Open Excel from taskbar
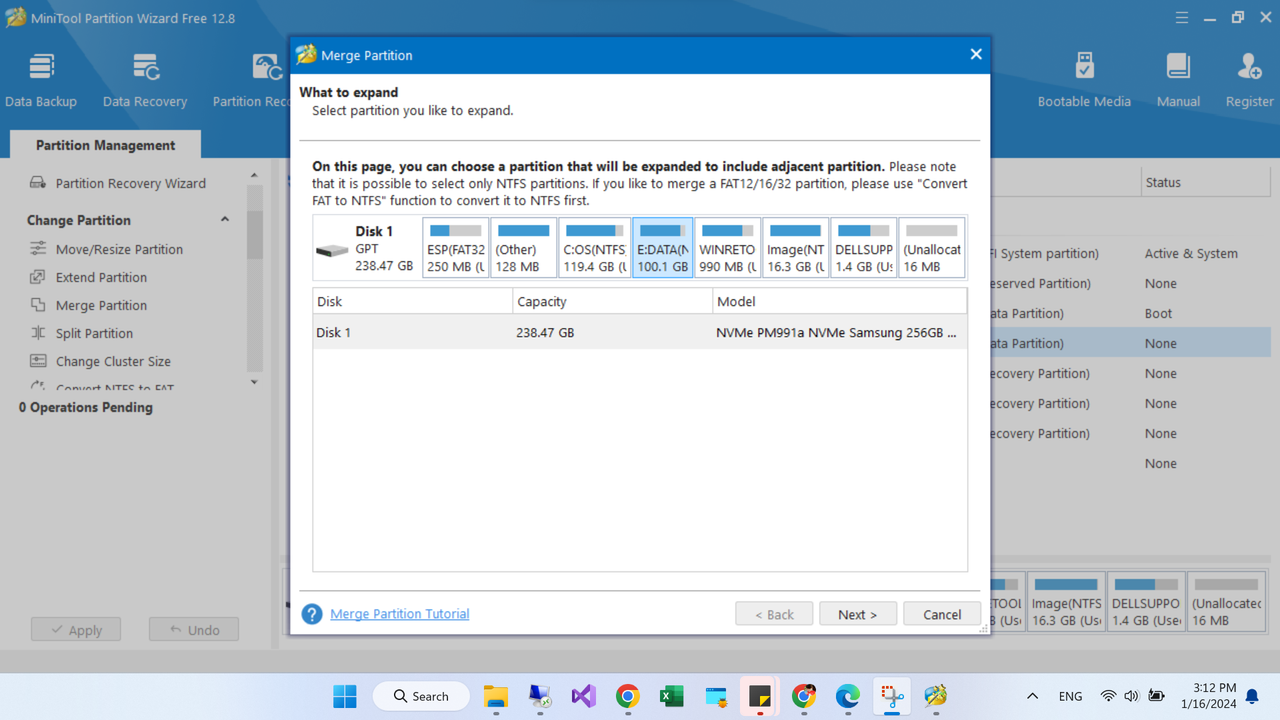This screenshot has width=1280, height=720. click(x=672, y=696)
